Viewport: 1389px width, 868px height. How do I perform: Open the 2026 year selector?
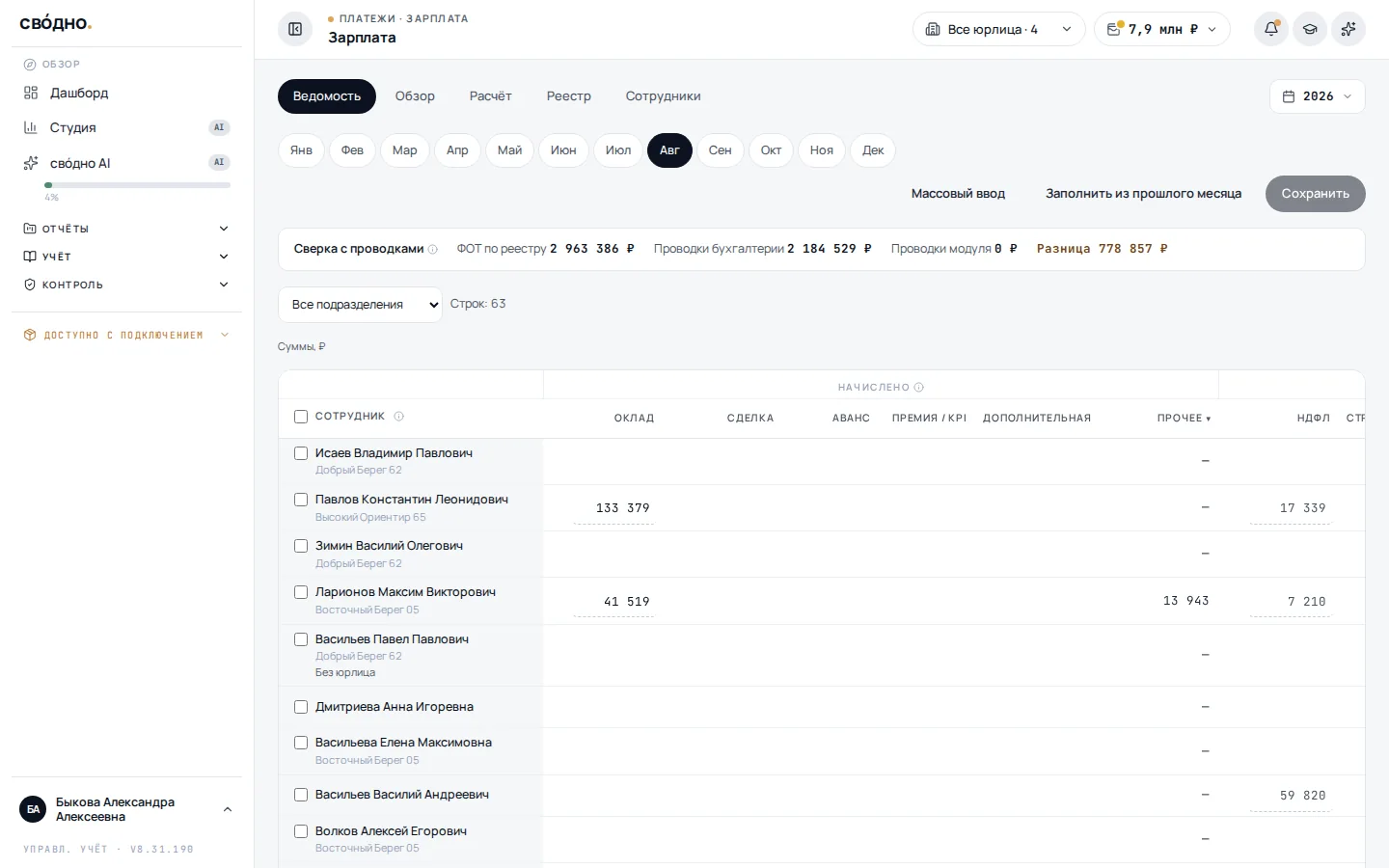click(1317, 96)
